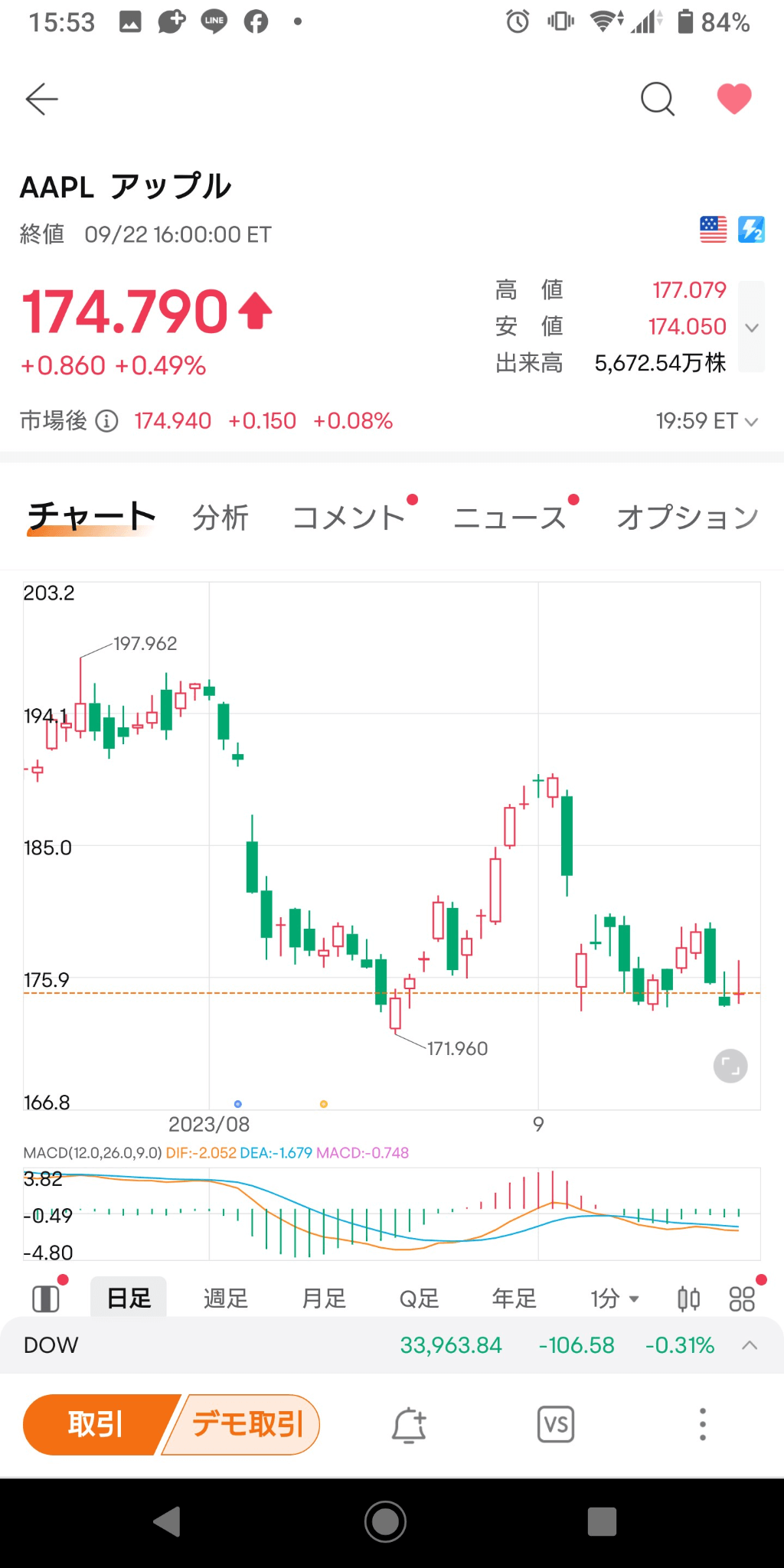Open the candlestick chart style icon

pos(688,1298)
